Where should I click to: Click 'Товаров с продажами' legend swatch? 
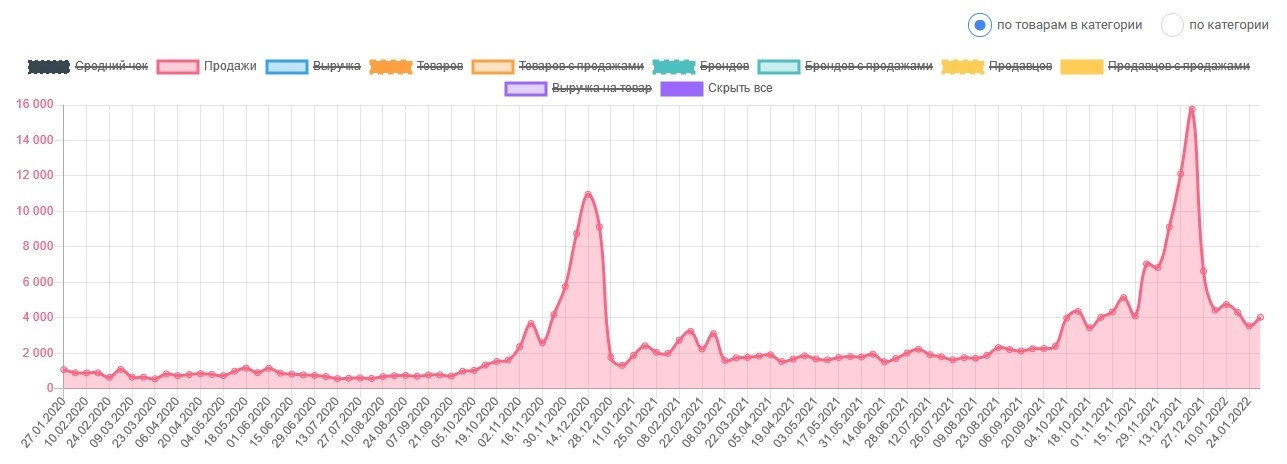493,66
